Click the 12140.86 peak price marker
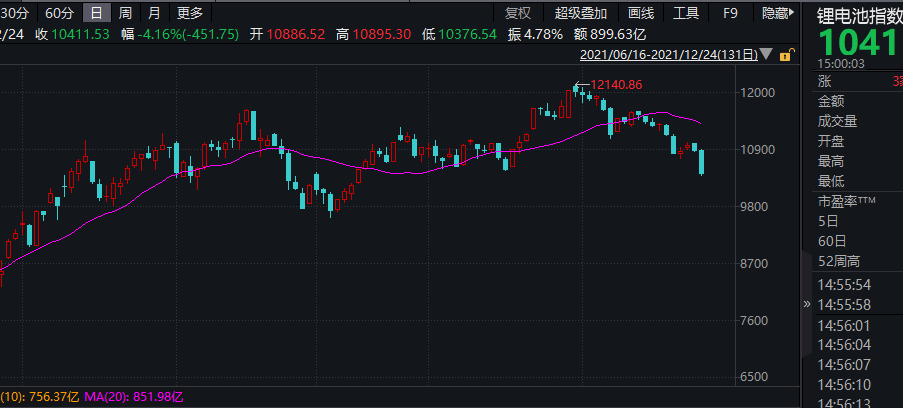The width and height of the screenshot is (903, 408). coord(616,85)
